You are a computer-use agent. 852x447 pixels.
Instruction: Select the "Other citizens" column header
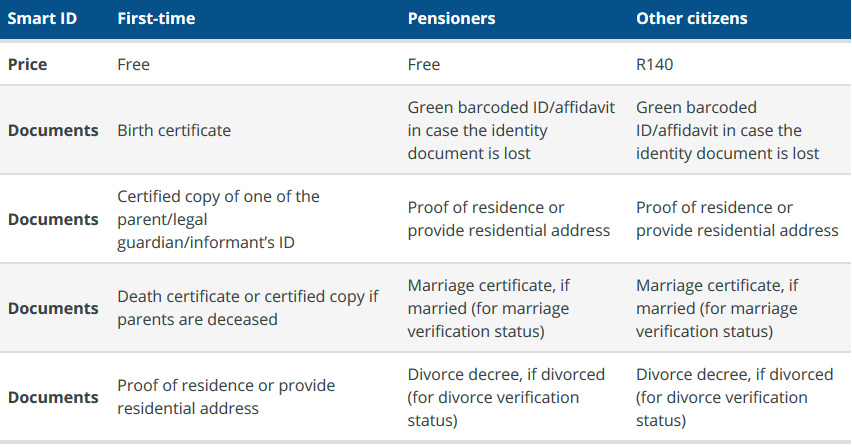691,18
